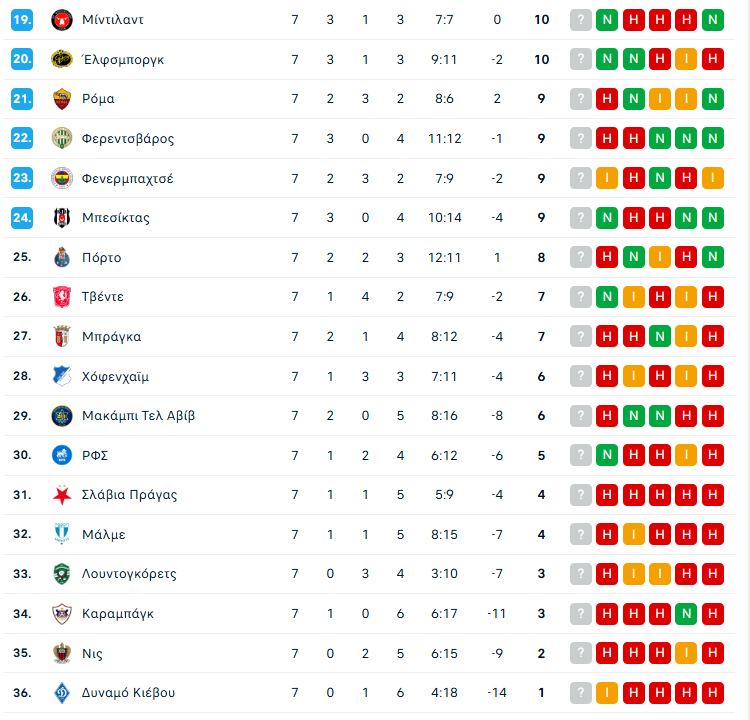Select the Μπεσίκτας club emblem

[x=62, y=218]
